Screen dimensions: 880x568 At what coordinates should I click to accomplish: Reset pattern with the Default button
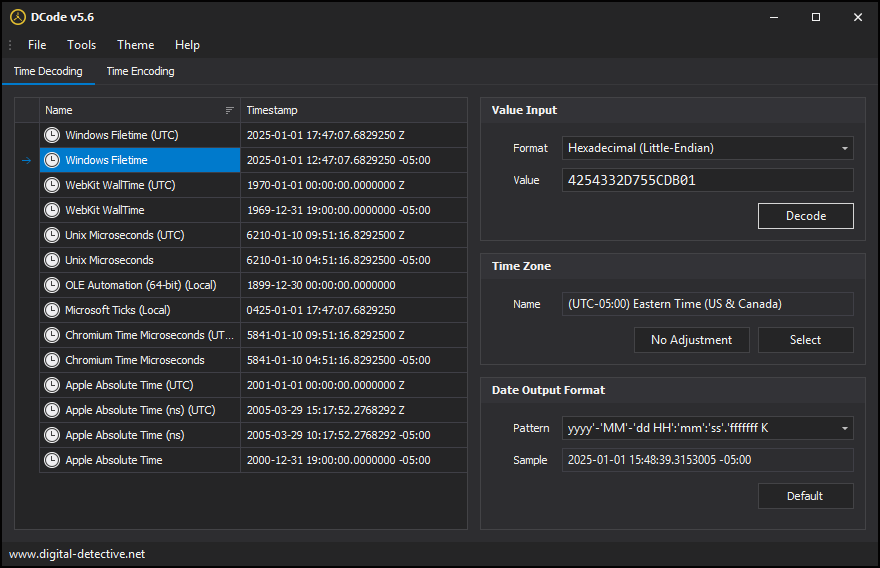click(805, 496)
